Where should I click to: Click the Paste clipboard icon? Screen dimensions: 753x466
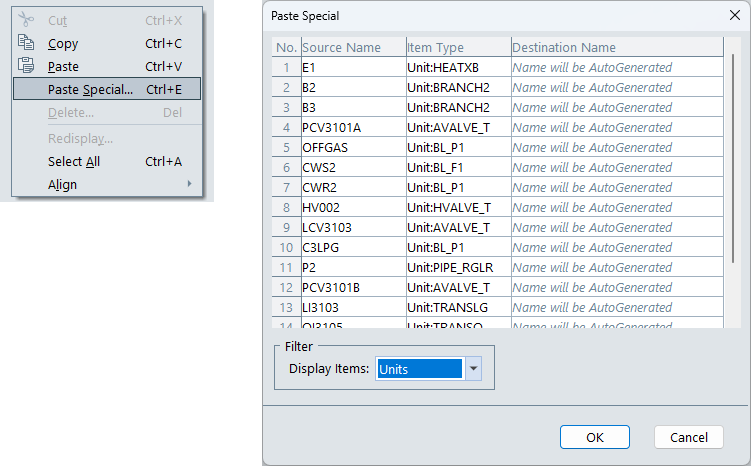(27, 67)
